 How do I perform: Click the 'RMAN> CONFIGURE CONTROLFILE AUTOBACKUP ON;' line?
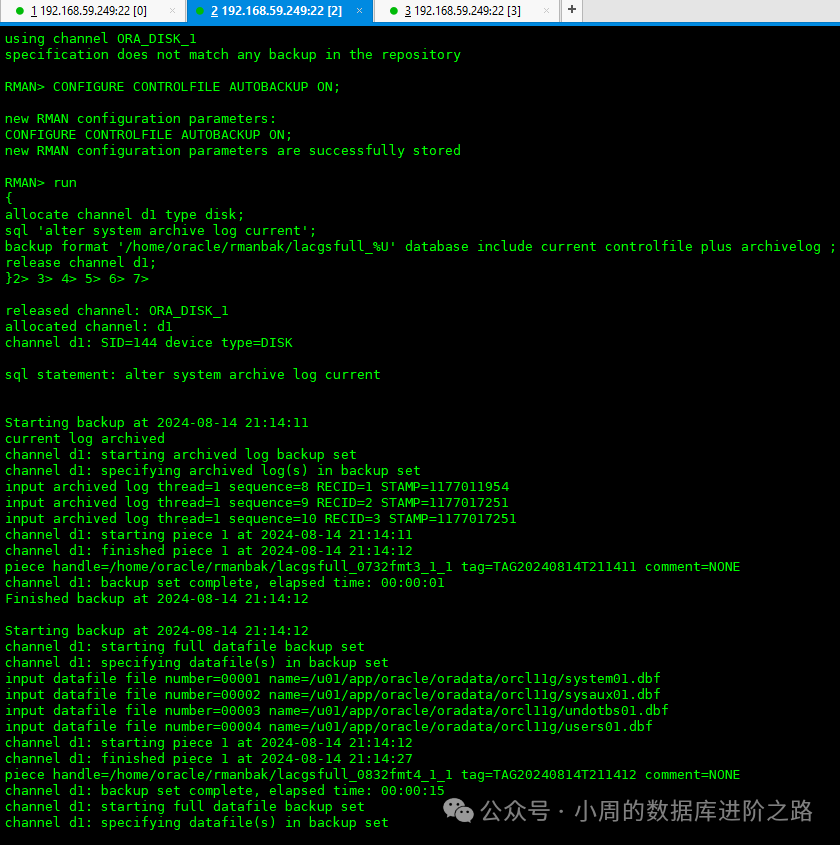172,87
